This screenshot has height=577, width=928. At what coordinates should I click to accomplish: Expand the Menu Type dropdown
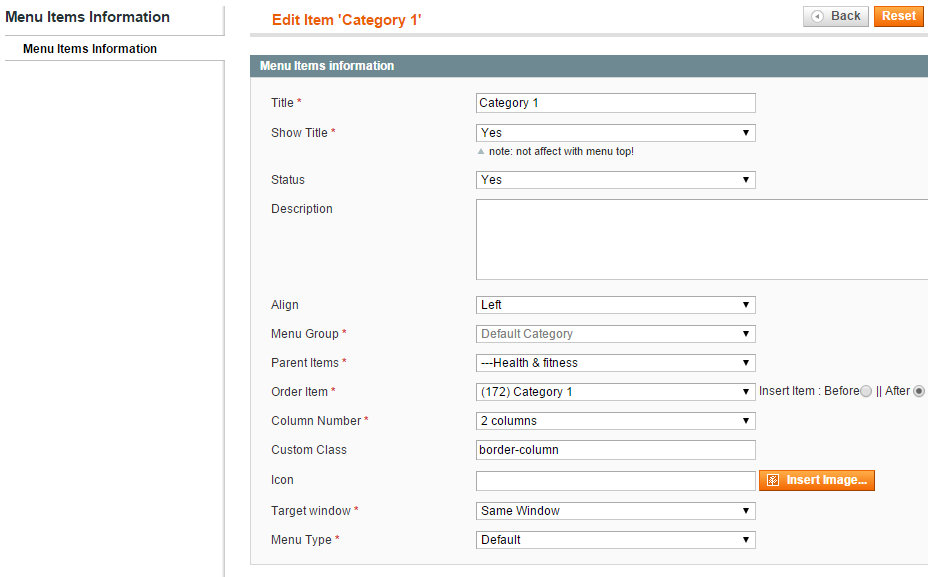(x=616, y=540)
